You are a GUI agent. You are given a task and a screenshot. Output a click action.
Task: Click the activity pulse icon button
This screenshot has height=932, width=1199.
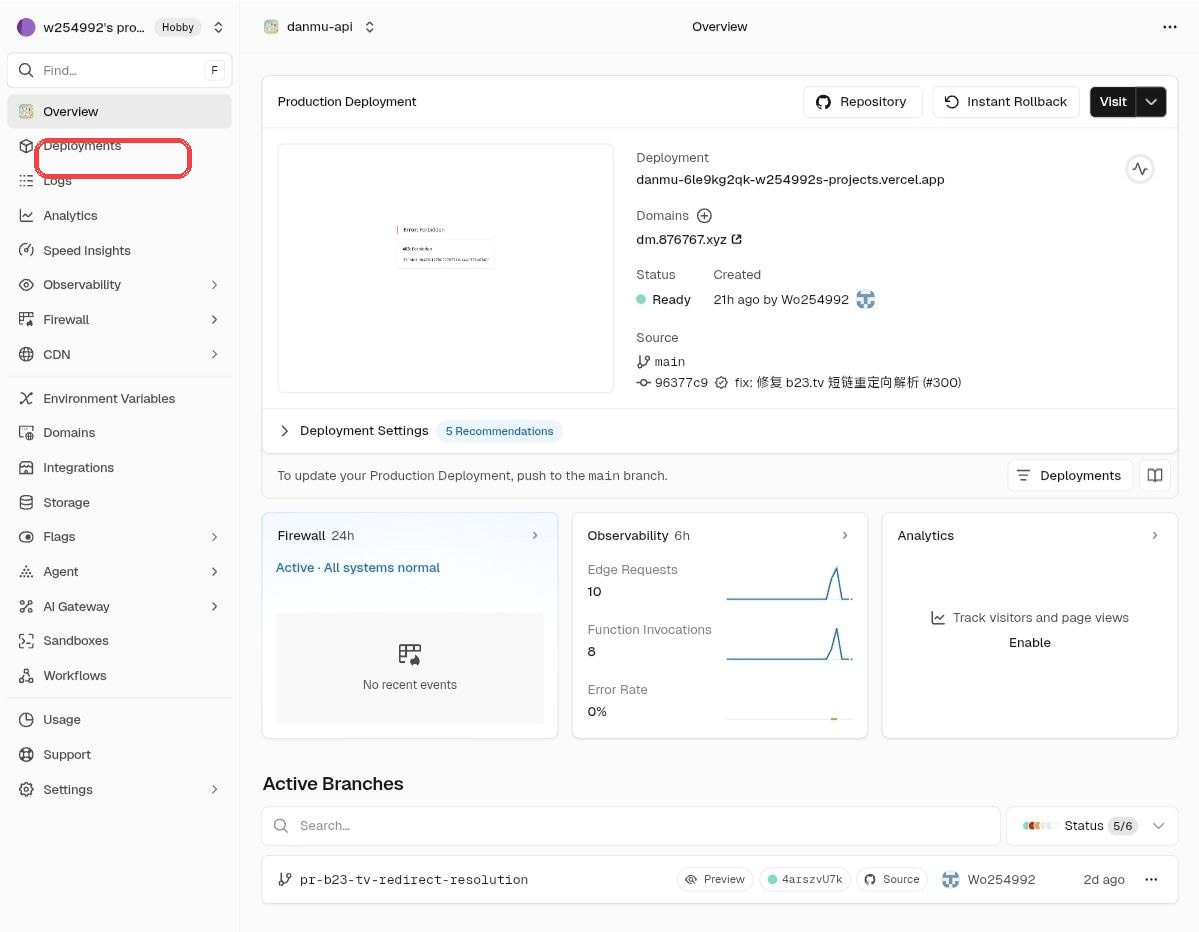[1139, 169]
